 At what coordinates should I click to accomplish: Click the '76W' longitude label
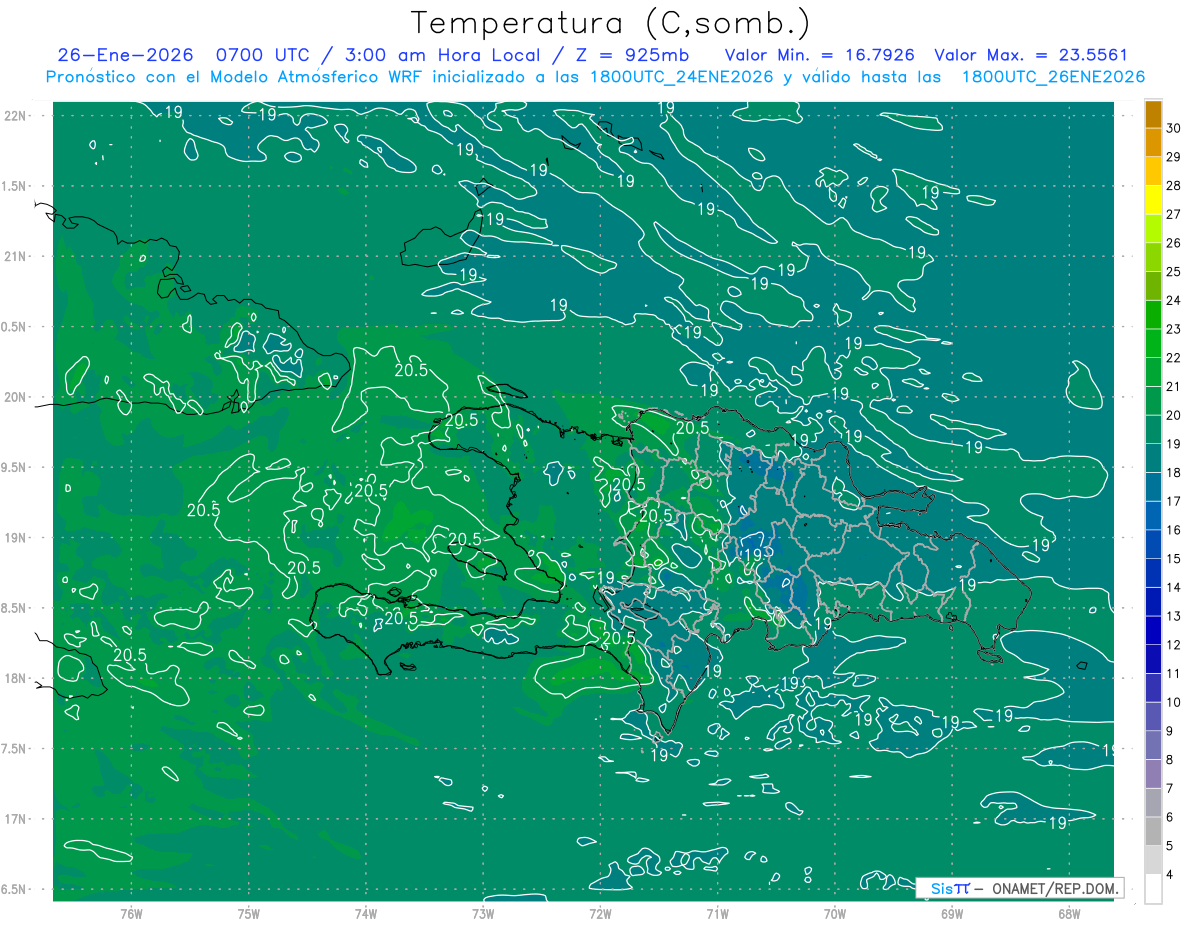coord(131,913)
